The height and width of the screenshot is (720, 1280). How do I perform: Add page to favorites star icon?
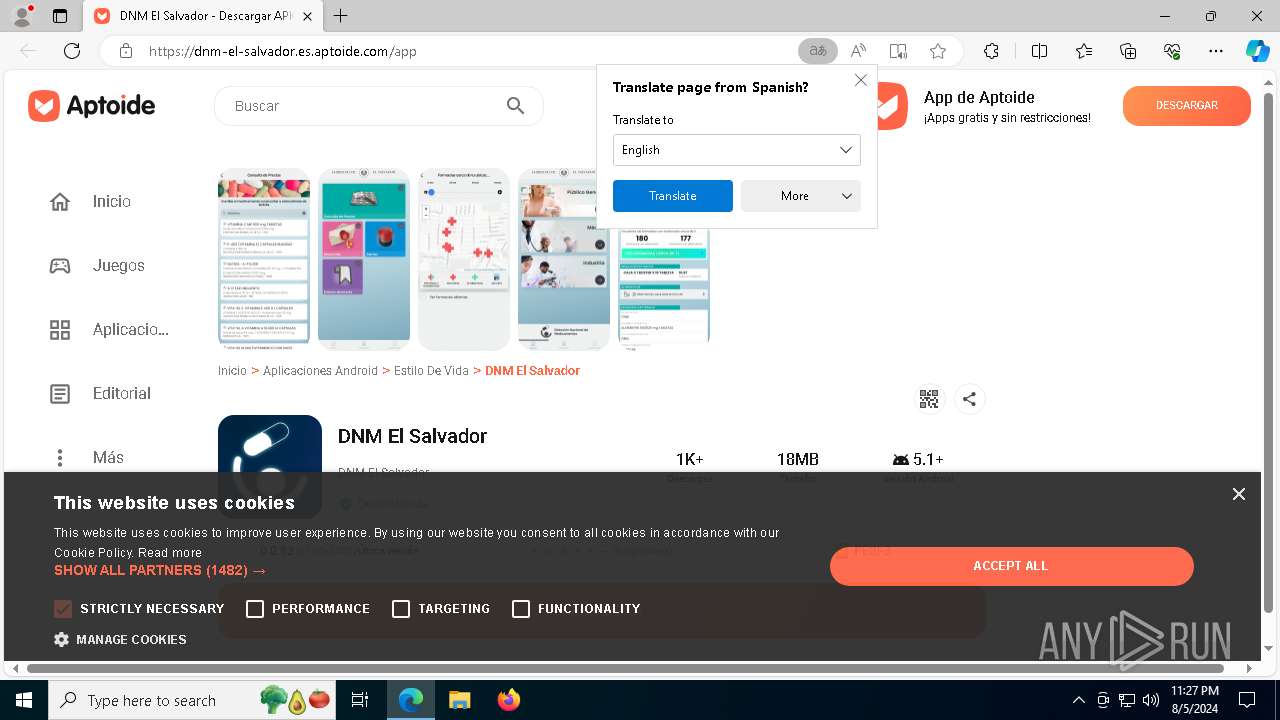pos(938,51)
